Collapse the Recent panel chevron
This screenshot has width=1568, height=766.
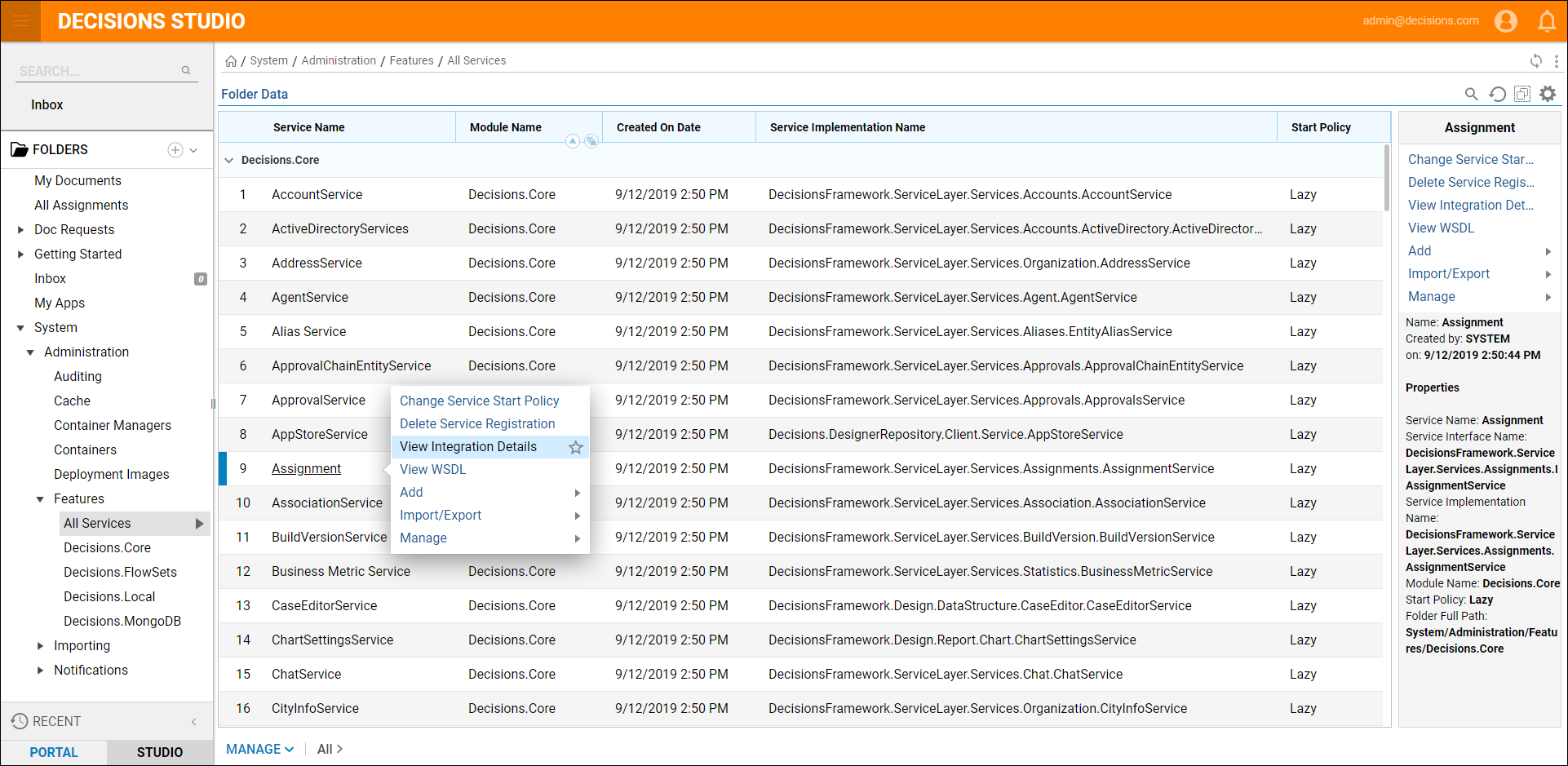(x=193, y=721)
